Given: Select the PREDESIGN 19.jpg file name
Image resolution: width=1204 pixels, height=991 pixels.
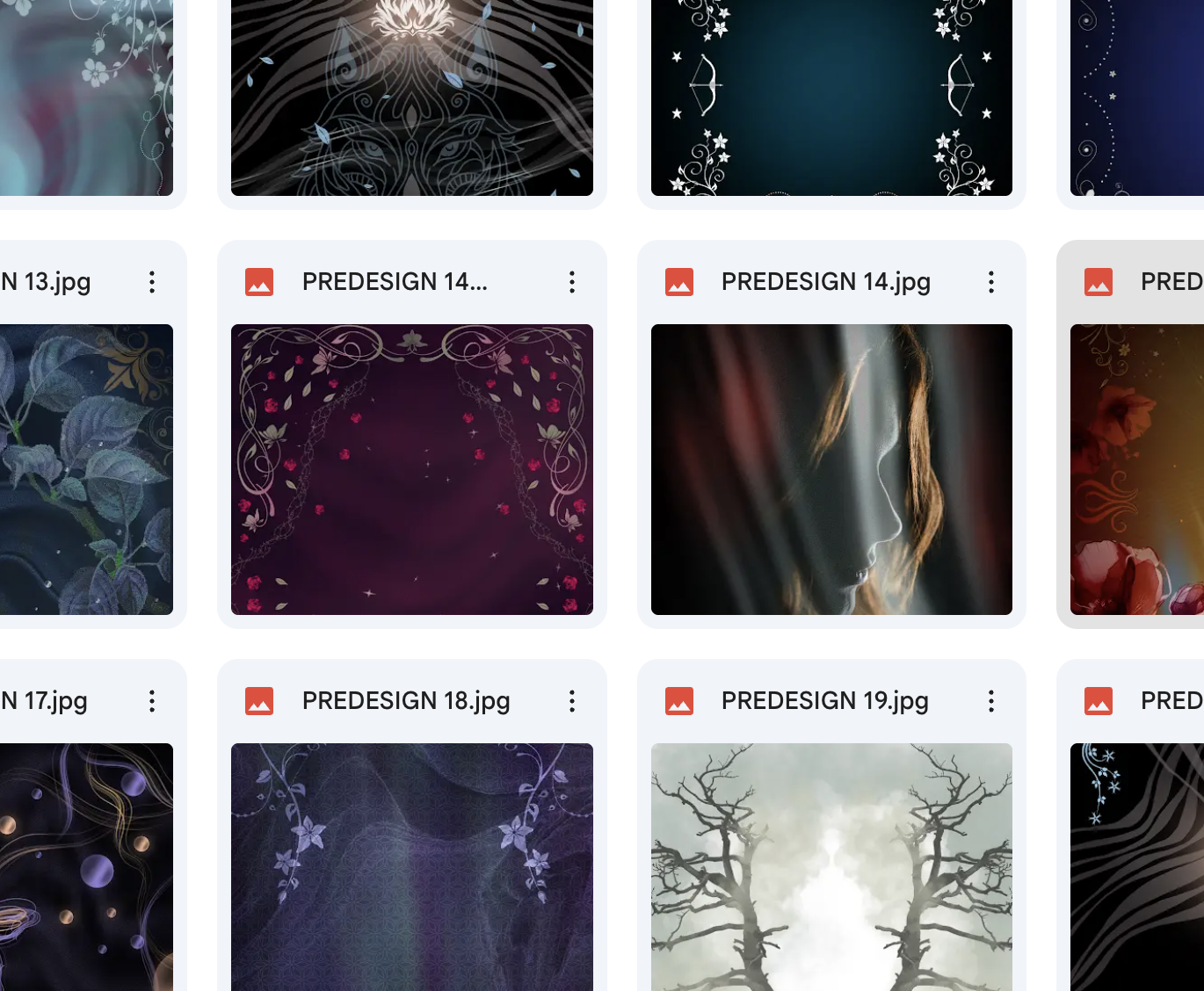Looking at the screenshot, I should pyautogui.click(x=825, y=701).
